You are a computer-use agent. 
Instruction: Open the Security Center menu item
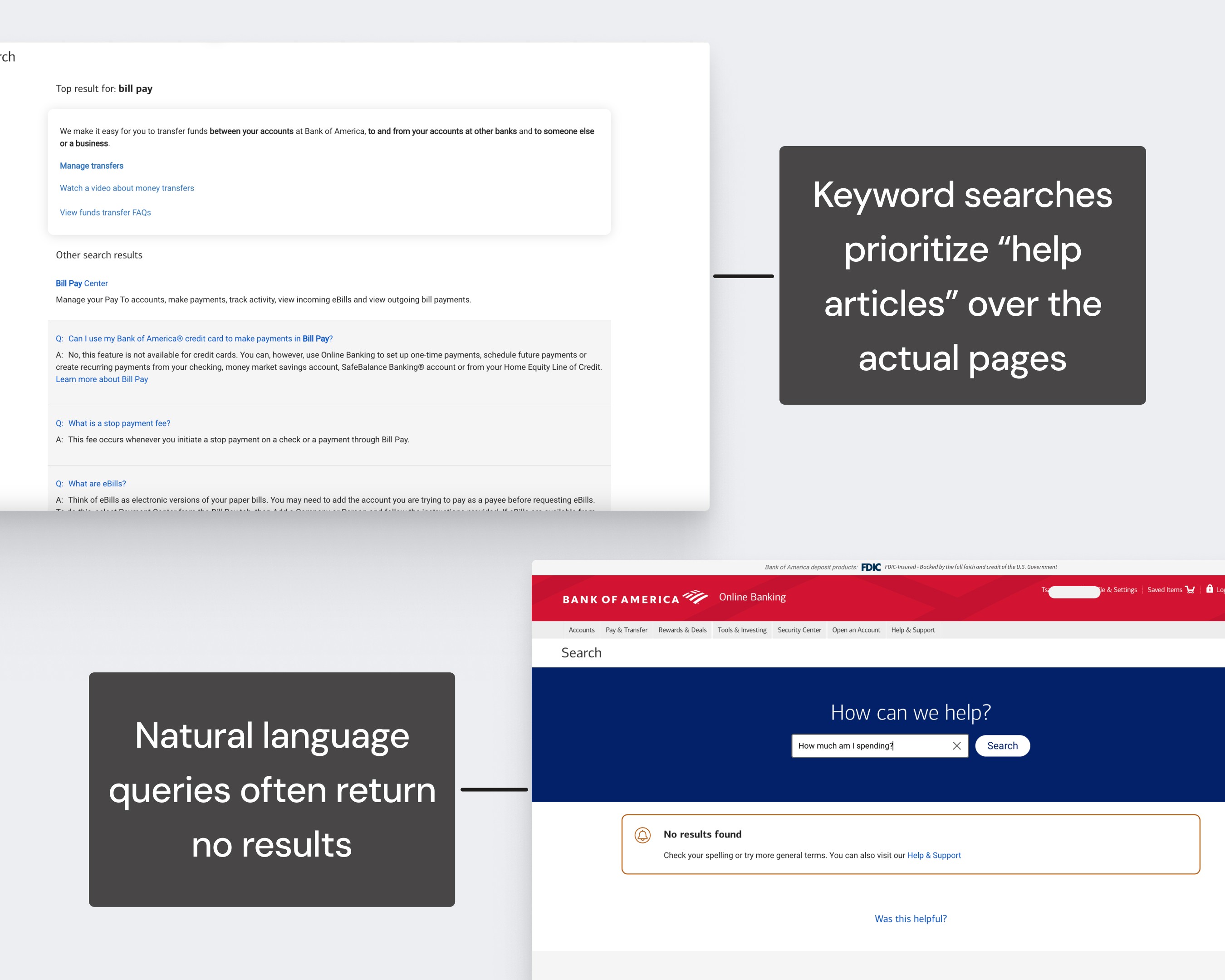pyautogui.click(x=799, y=630)
